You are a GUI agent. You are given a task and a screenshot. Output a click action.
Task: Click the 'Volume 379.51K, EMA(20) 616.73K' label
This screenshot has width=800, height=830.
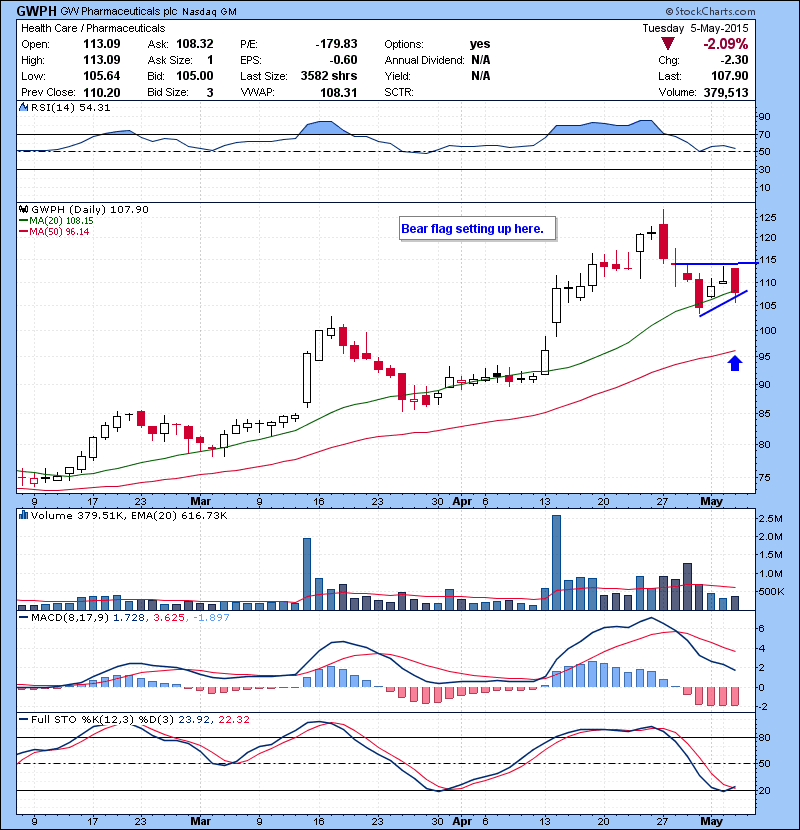[x=129, y=515]
